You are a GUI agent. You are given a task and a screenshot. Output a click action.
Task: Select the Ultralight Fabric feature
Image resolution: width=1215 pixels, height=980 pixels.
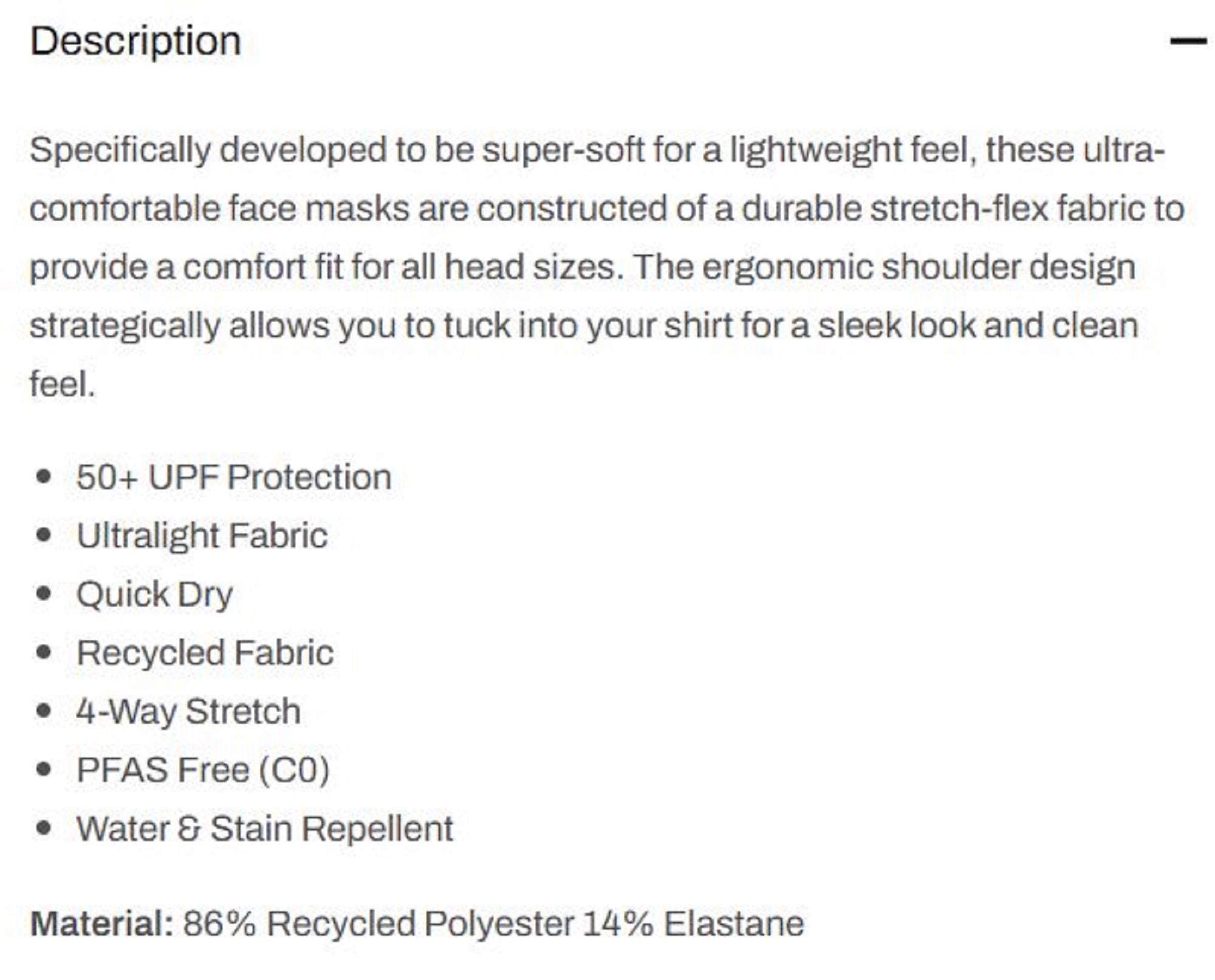[x=202, y=535]
